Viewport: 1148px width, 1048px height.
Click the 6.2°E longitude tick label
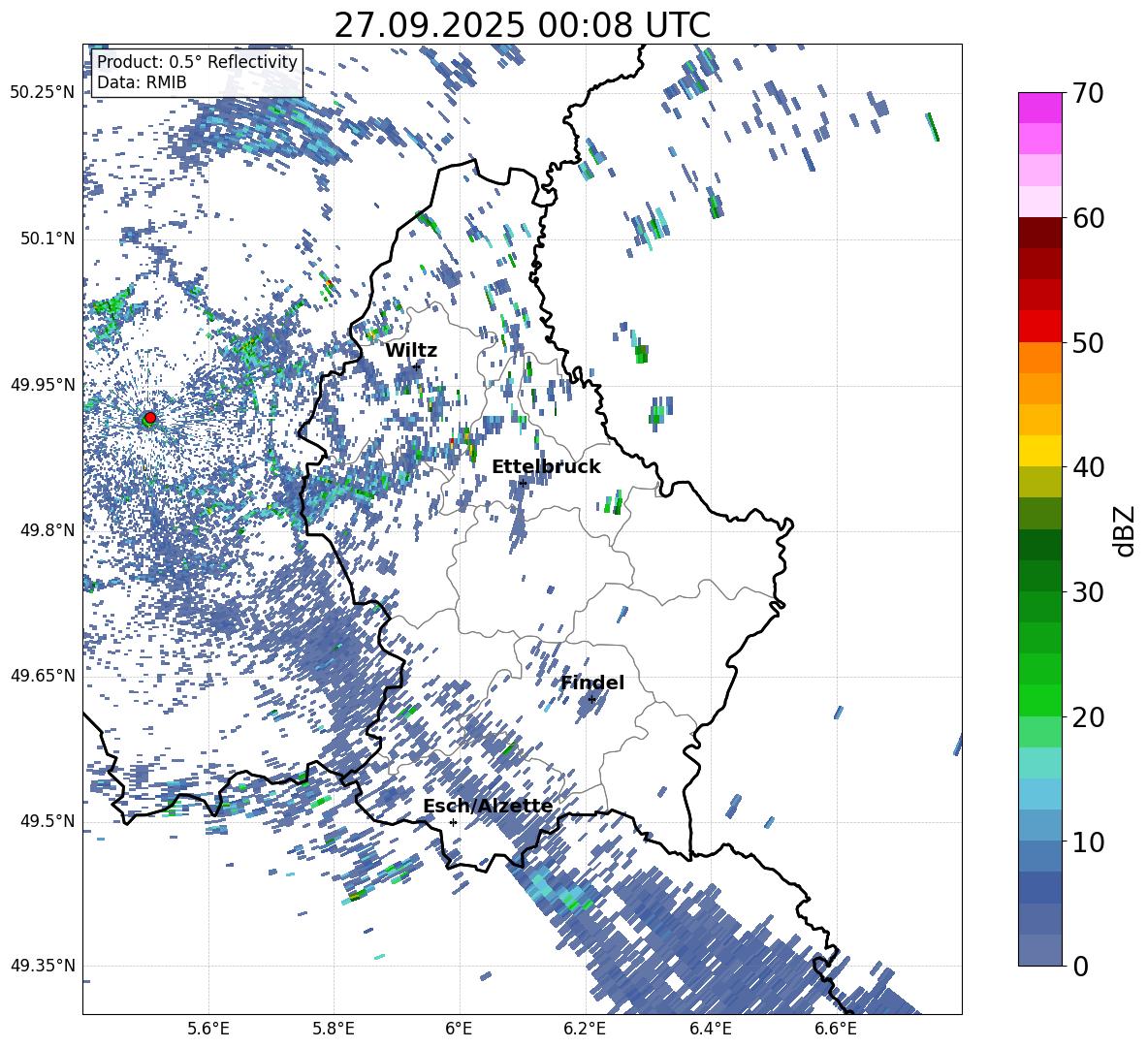tap(585, 1029)
